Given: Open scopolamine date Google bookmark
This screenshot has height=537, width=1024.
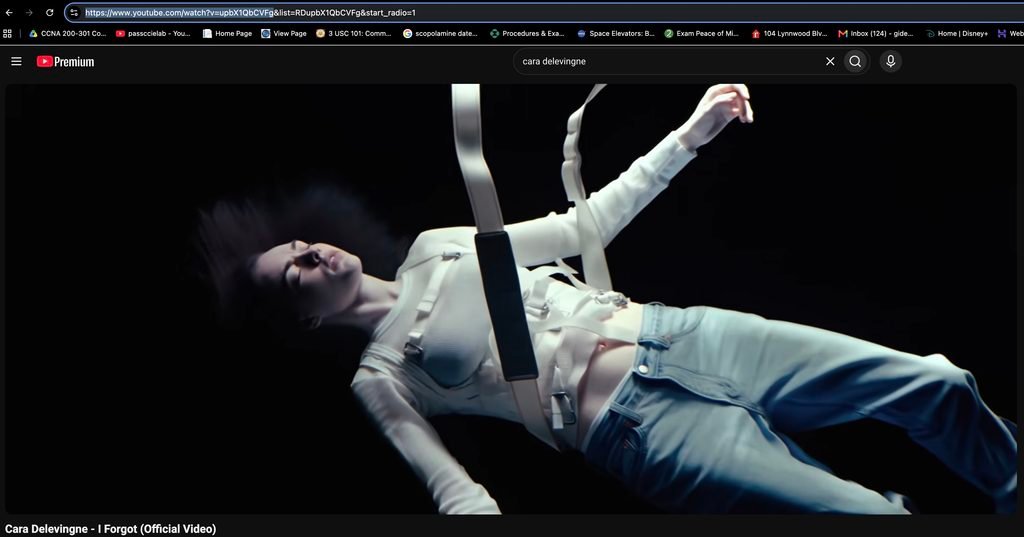Looking at the screenshot, I should tap(441, 33).
